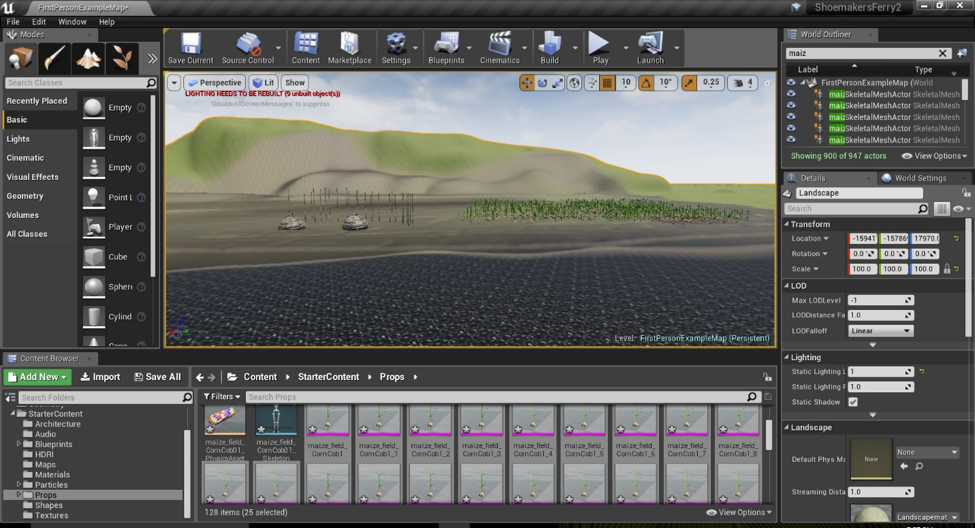Open Play options dropdown arrow
Image resolution: width=975 pixels, height=528 pixels.
coord(626,48)
